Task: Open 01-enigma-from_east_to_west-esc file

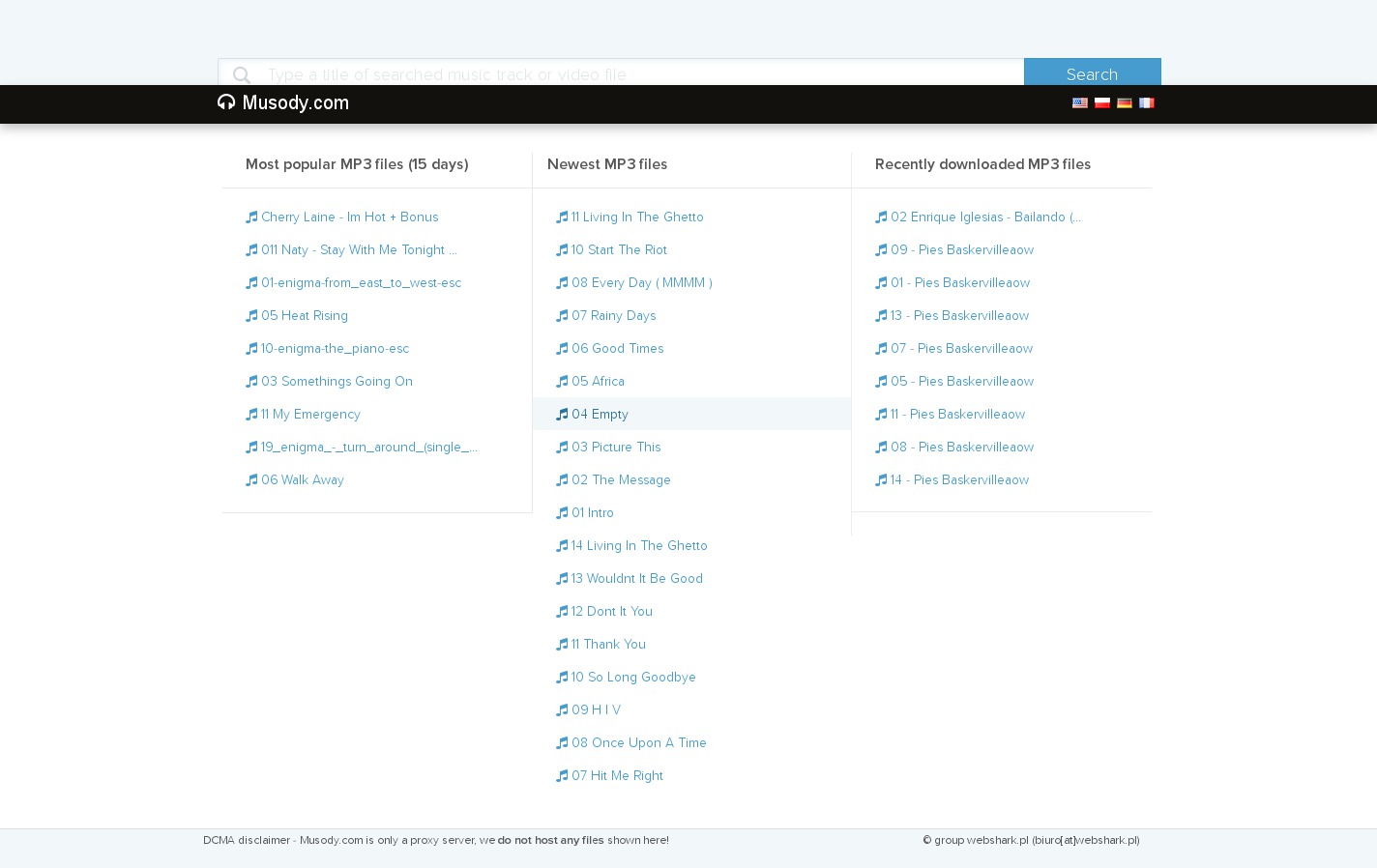Action: (361, 283)
